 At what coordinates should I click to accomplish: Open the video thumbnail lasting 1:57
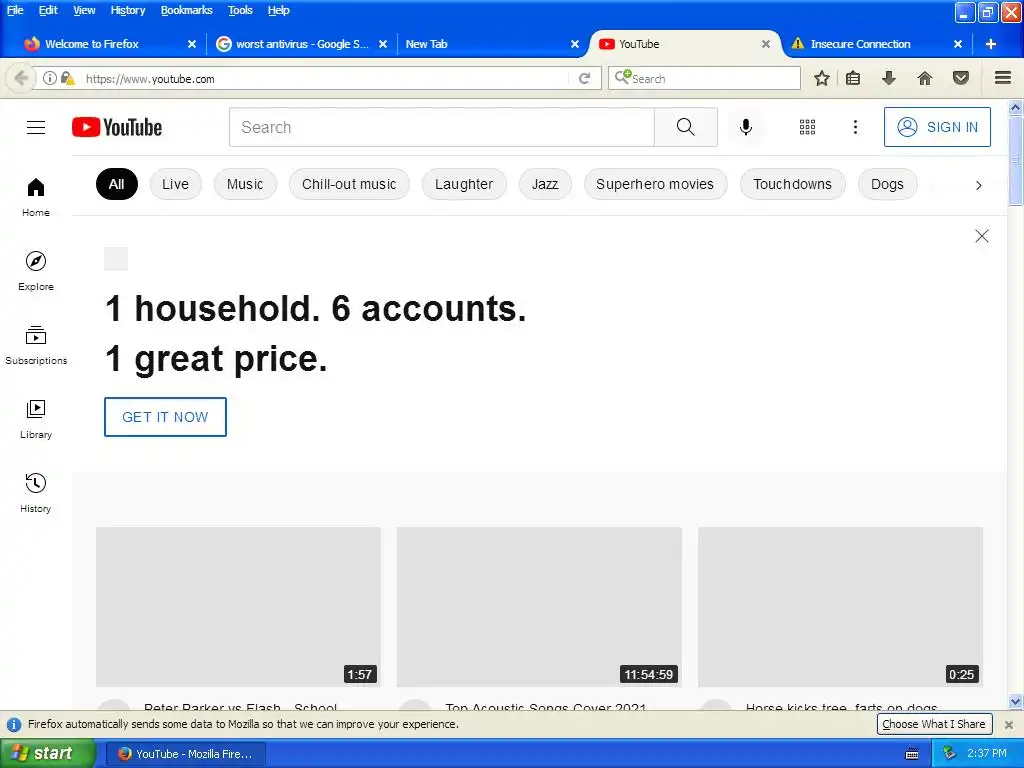(x=238, y=607)
